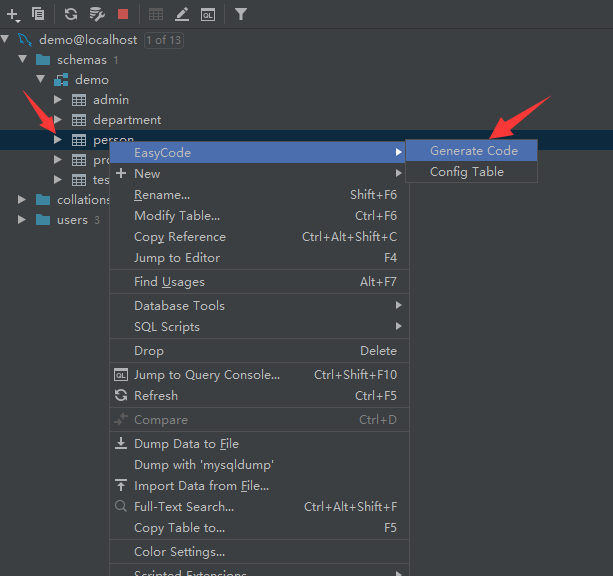Image resolution: width=613 pixels, height=576 pixels.
Task: Click the Duplicate data source icon
Action: click(x=38, y=14)
